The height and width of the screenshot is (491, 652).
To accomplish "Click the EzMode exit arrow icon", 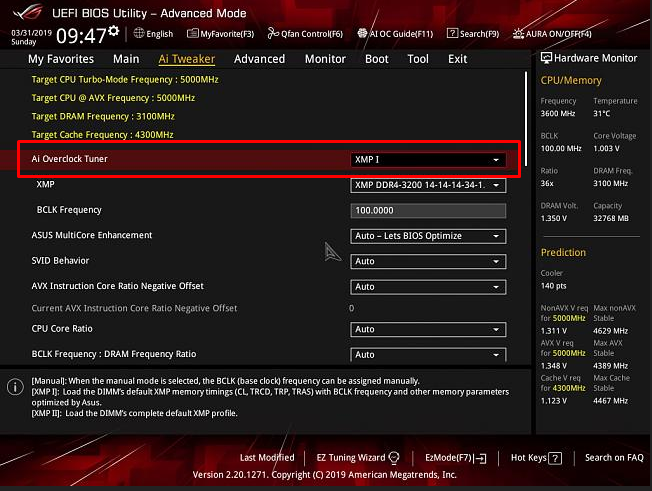I will (x=481, y=458).
